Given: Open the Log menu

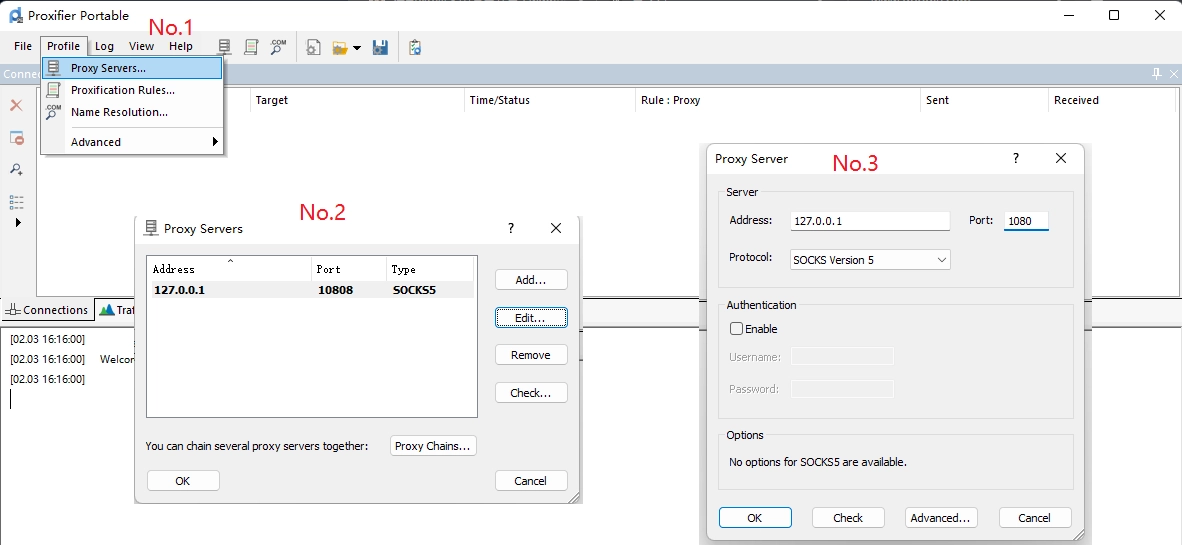Looking at the screenshot, I should [x=104, y=46].
